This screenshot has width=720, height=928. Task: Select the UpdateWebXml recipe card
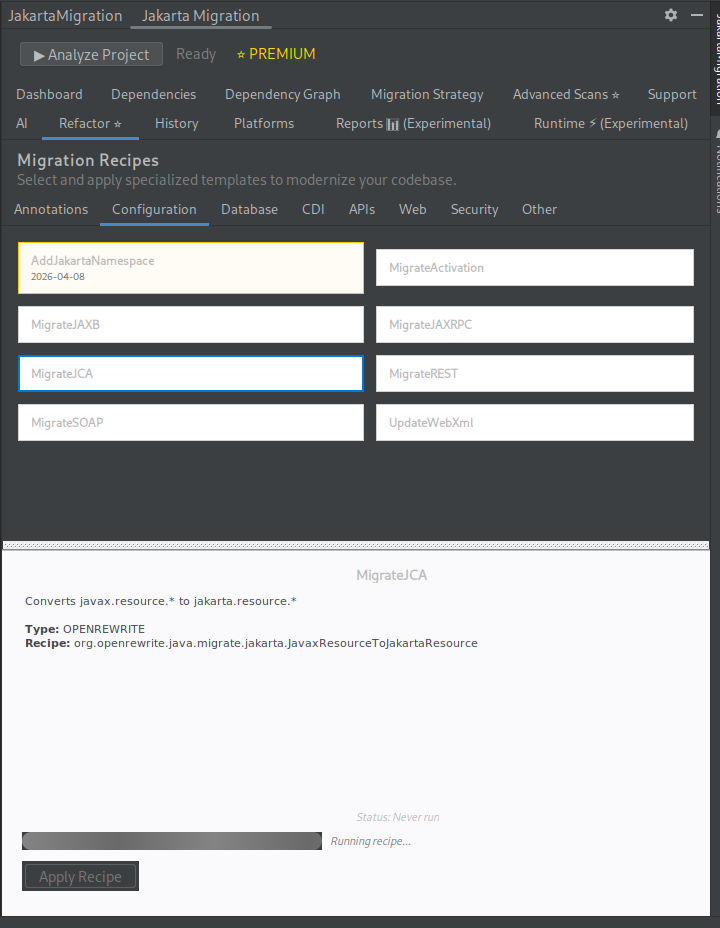(535, 423)
